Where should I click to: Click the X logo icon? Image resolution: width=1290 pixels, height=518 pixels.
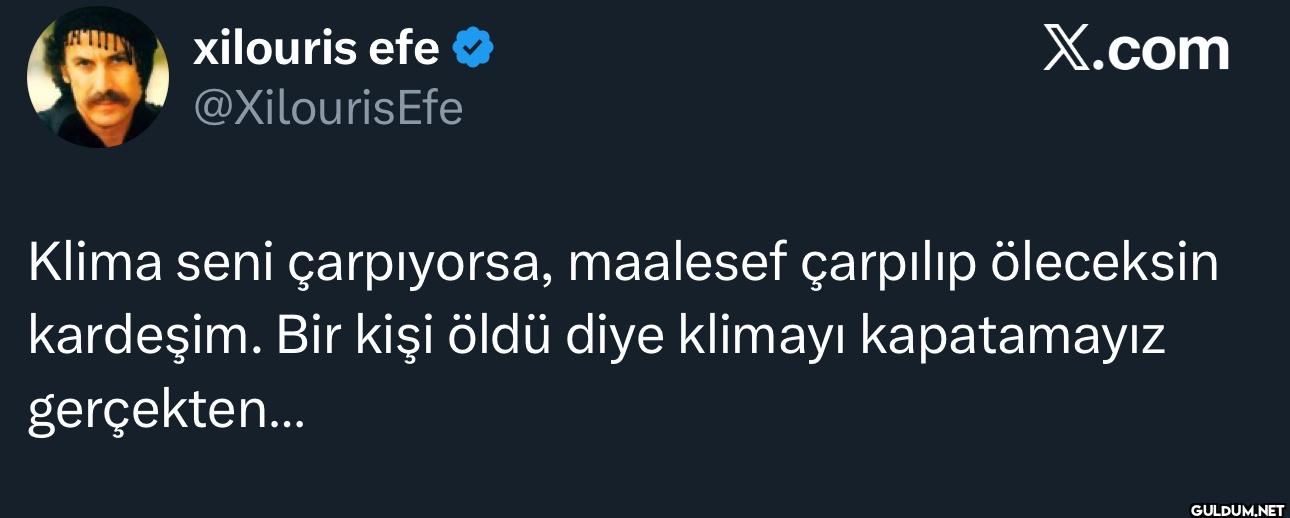pyautogui.click(x=1066, y=49)
